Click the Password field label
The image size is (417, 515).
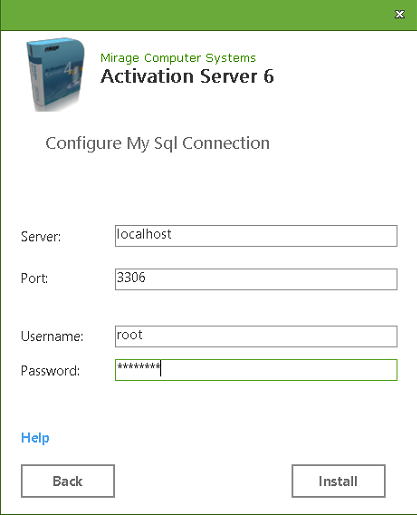[50, 371]
